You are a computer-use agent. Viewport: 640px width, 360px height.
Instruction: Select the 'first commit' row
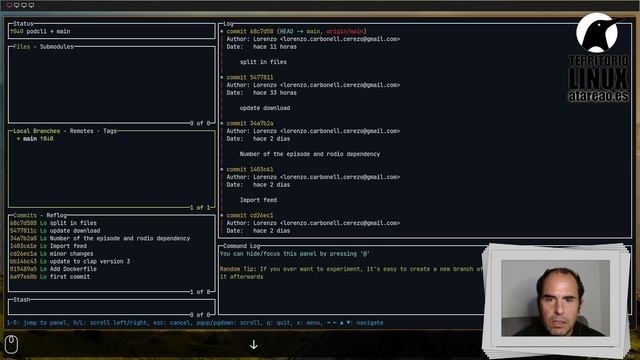[112, 277]
